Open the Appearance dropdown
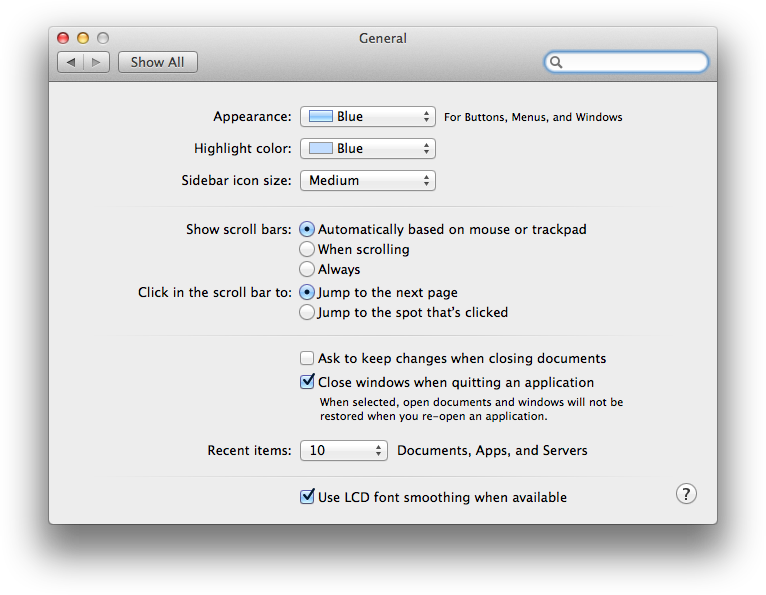The width and height of the screenshot is (766, 595). [x=367, y=117]
